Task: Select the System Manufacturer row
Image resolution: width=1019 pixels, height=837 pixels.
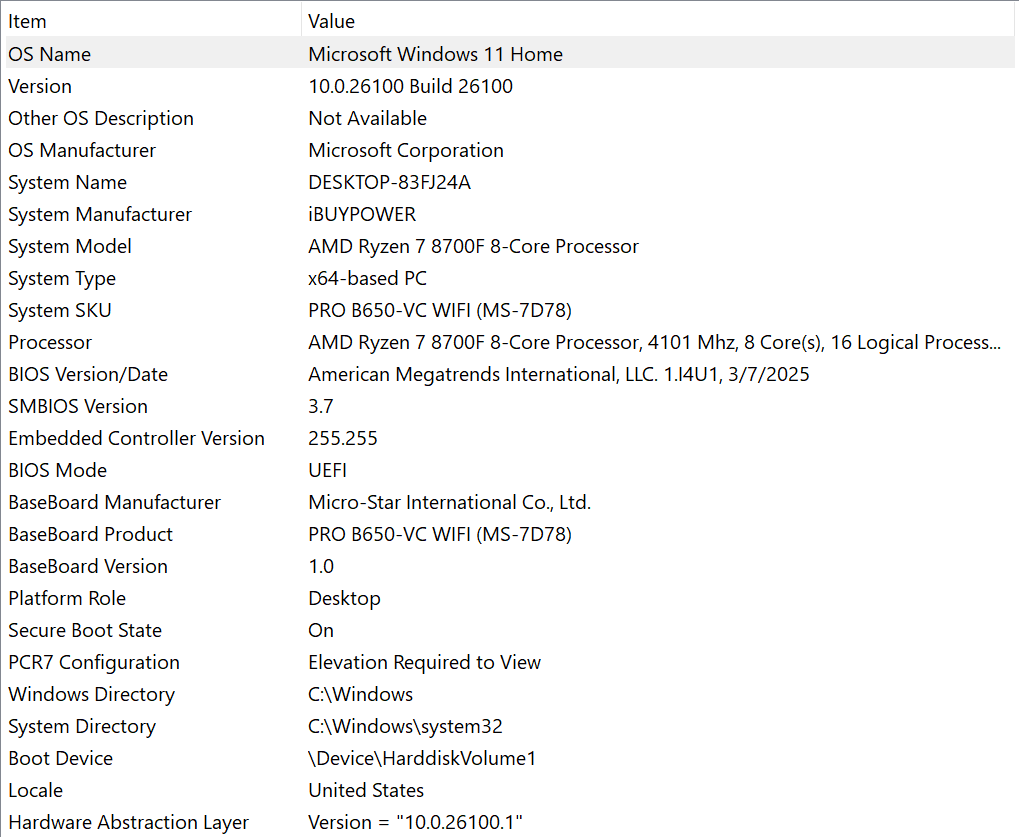Action: [x=100, y=214]
